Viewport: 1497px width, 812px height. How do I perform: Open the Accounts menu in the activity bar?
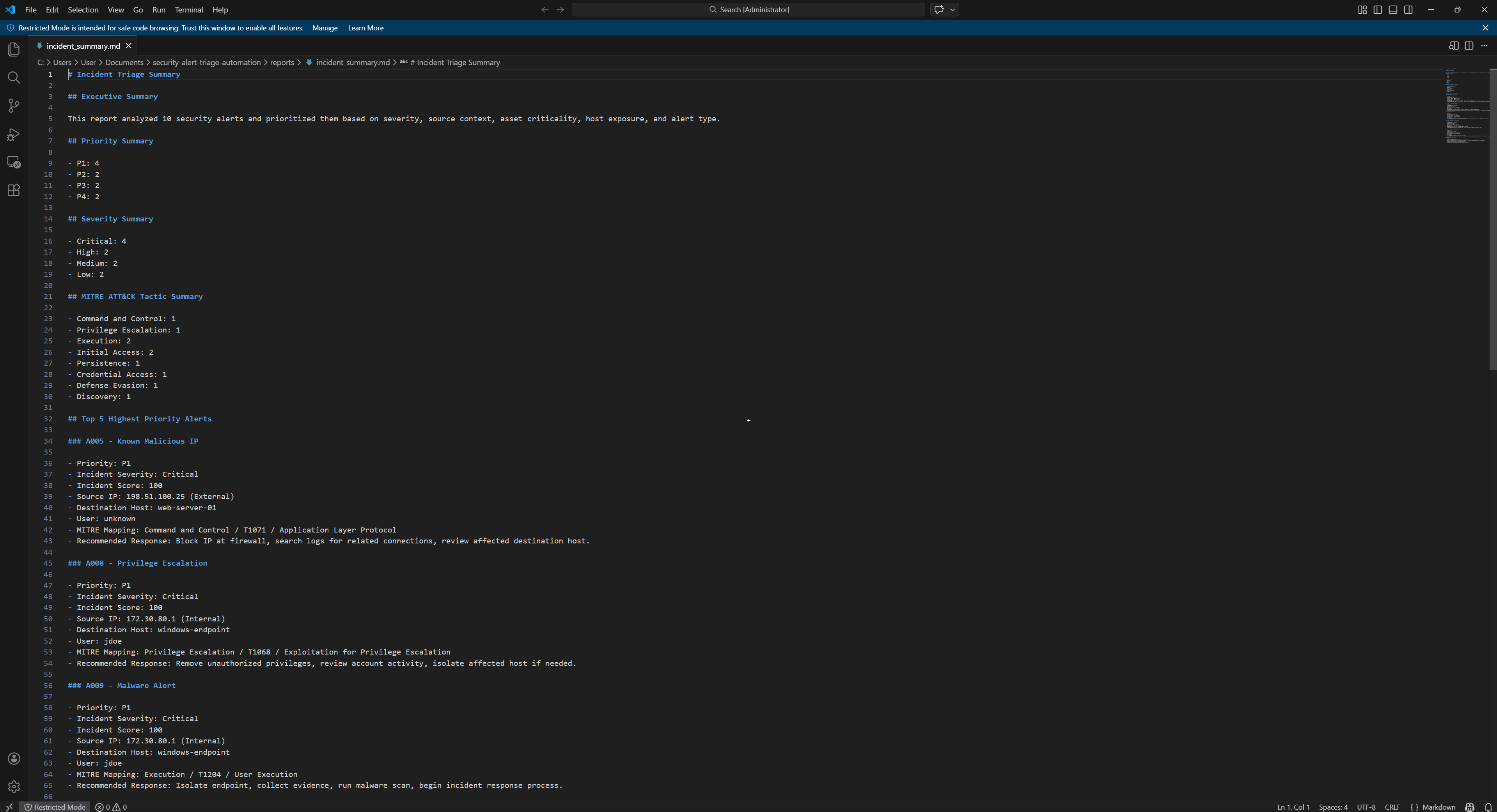point(14,759)
